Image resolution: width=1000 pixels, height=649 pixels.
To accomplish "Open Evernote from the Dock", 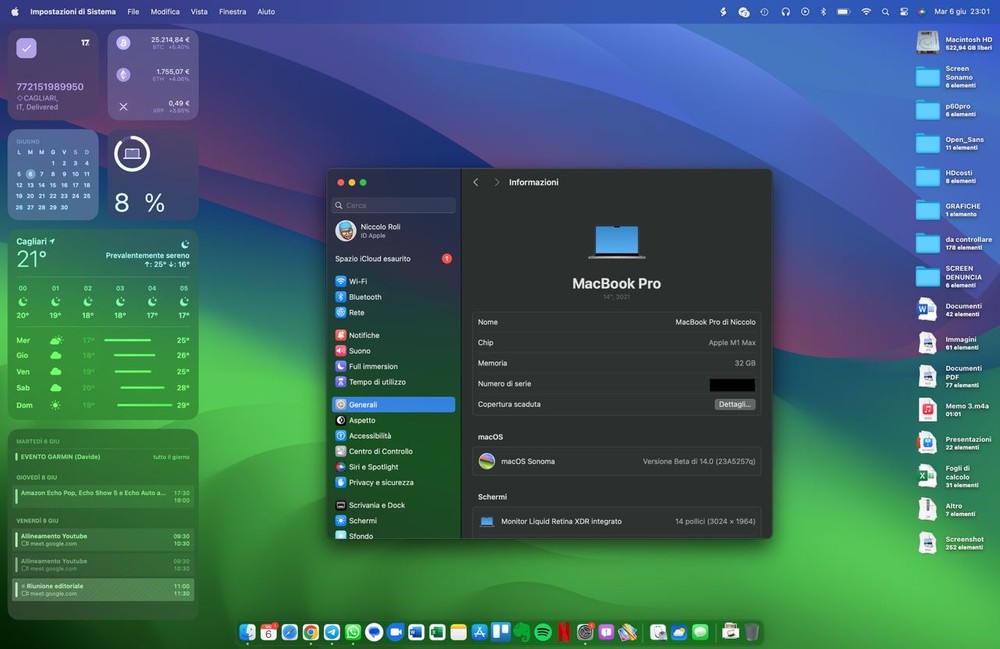I will (x=522, y=632).
